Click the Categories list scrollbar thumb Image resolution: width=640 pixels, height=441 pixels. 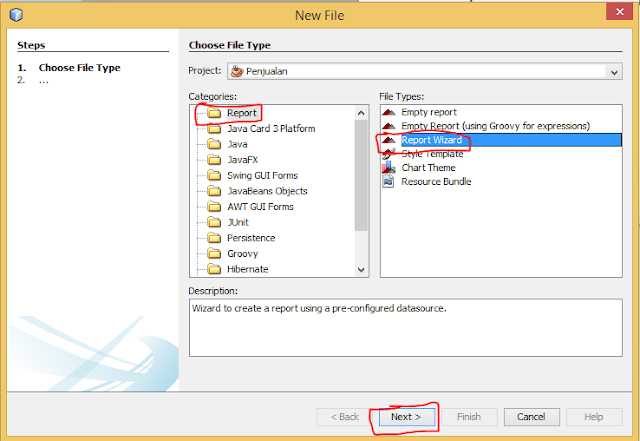click(361, 175)
